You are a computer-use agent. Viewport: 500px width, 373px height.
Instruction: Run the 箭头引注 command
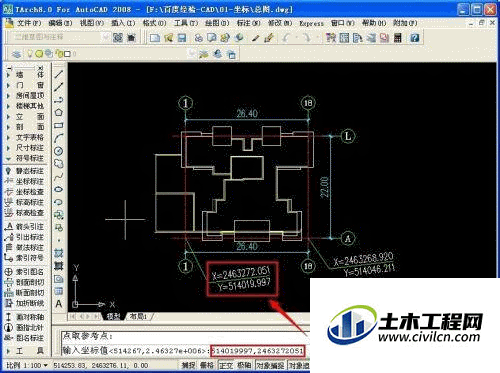[25, 227]
